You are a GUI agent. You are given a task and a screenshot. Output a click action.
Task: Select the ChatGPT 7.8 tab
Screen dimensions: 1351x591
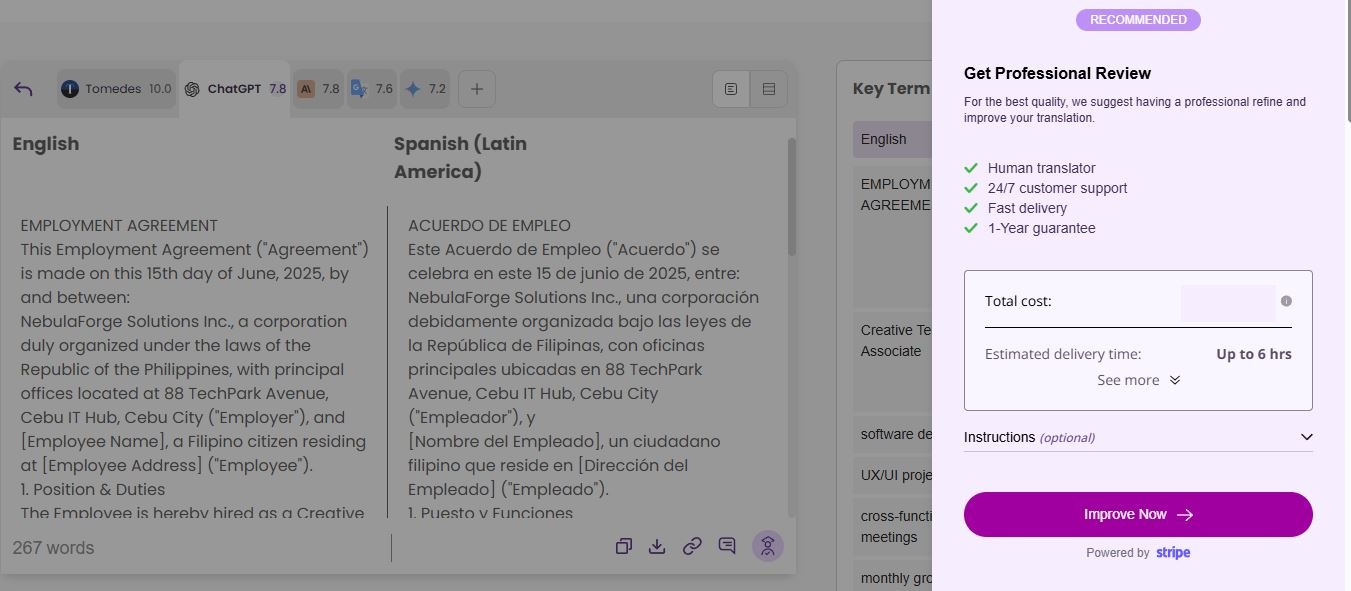coord(236,89)
